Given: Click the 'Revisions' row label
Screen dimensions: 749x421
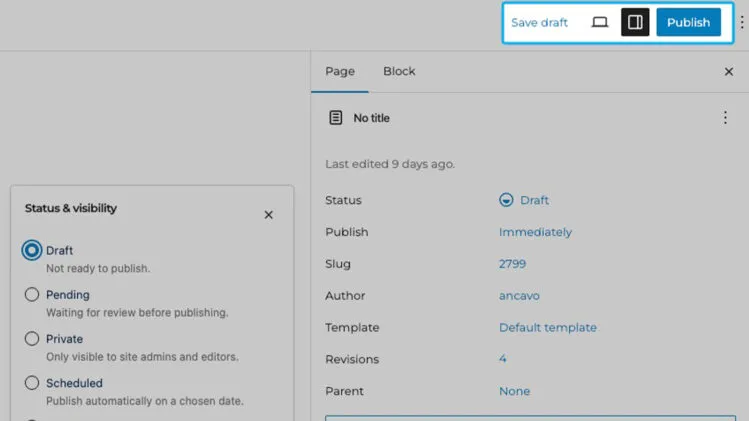Looking at the screenshot, I should click(352, 359).
